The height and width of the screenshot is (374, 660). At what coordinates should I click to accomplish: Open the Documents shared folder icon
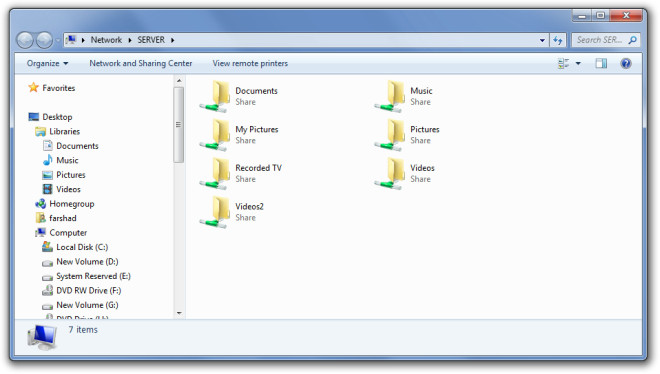[216, 97]
